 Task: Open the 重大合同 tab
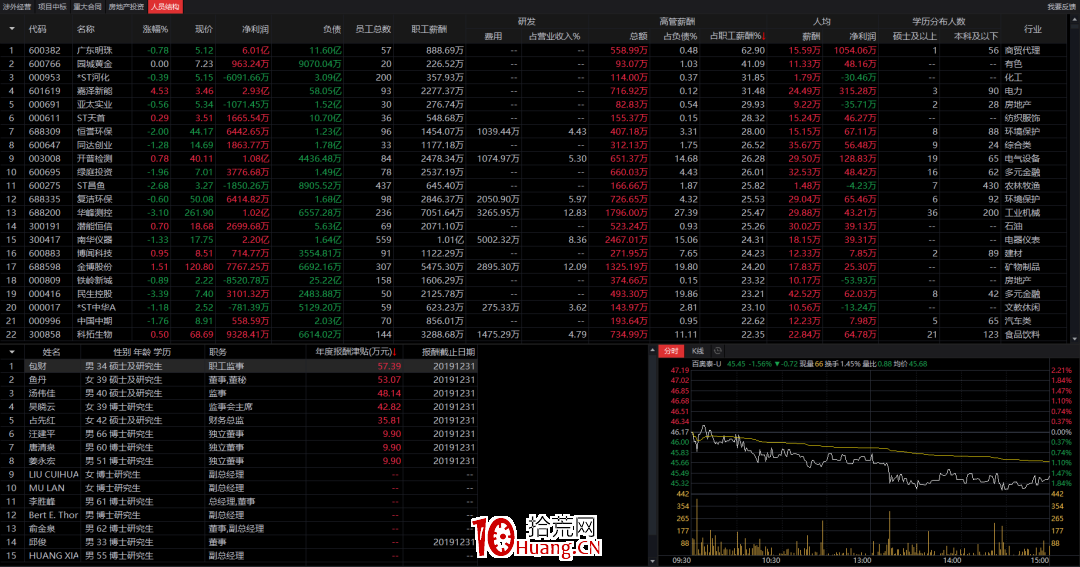click(x=87, y=6)
